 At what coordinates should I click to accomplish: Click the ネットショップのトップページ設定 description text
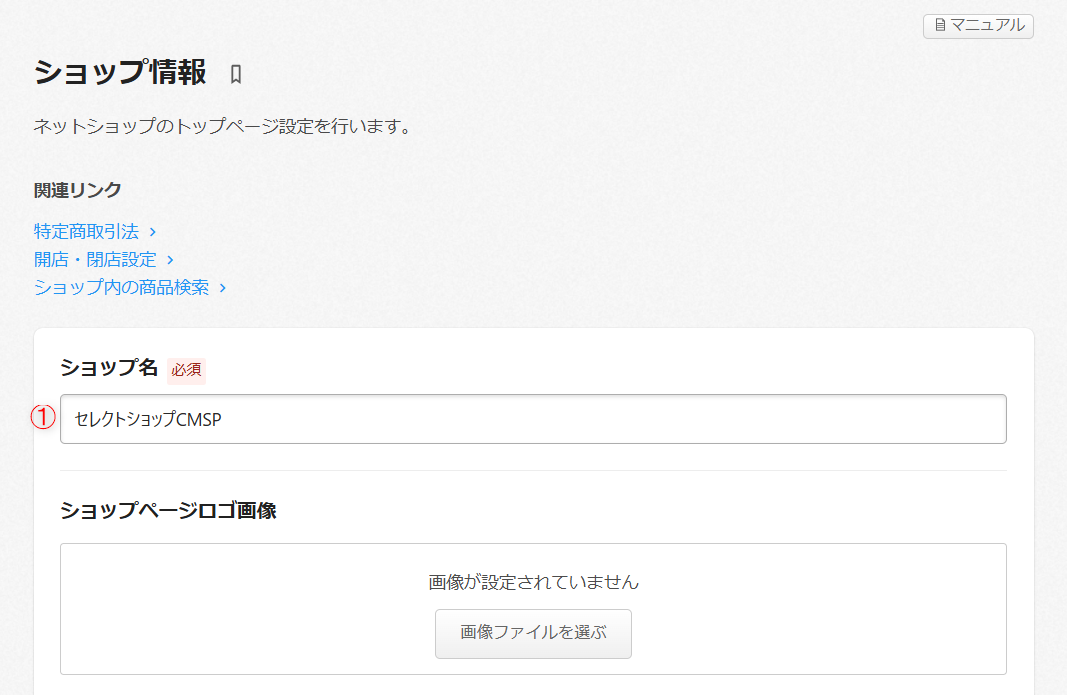222,127
